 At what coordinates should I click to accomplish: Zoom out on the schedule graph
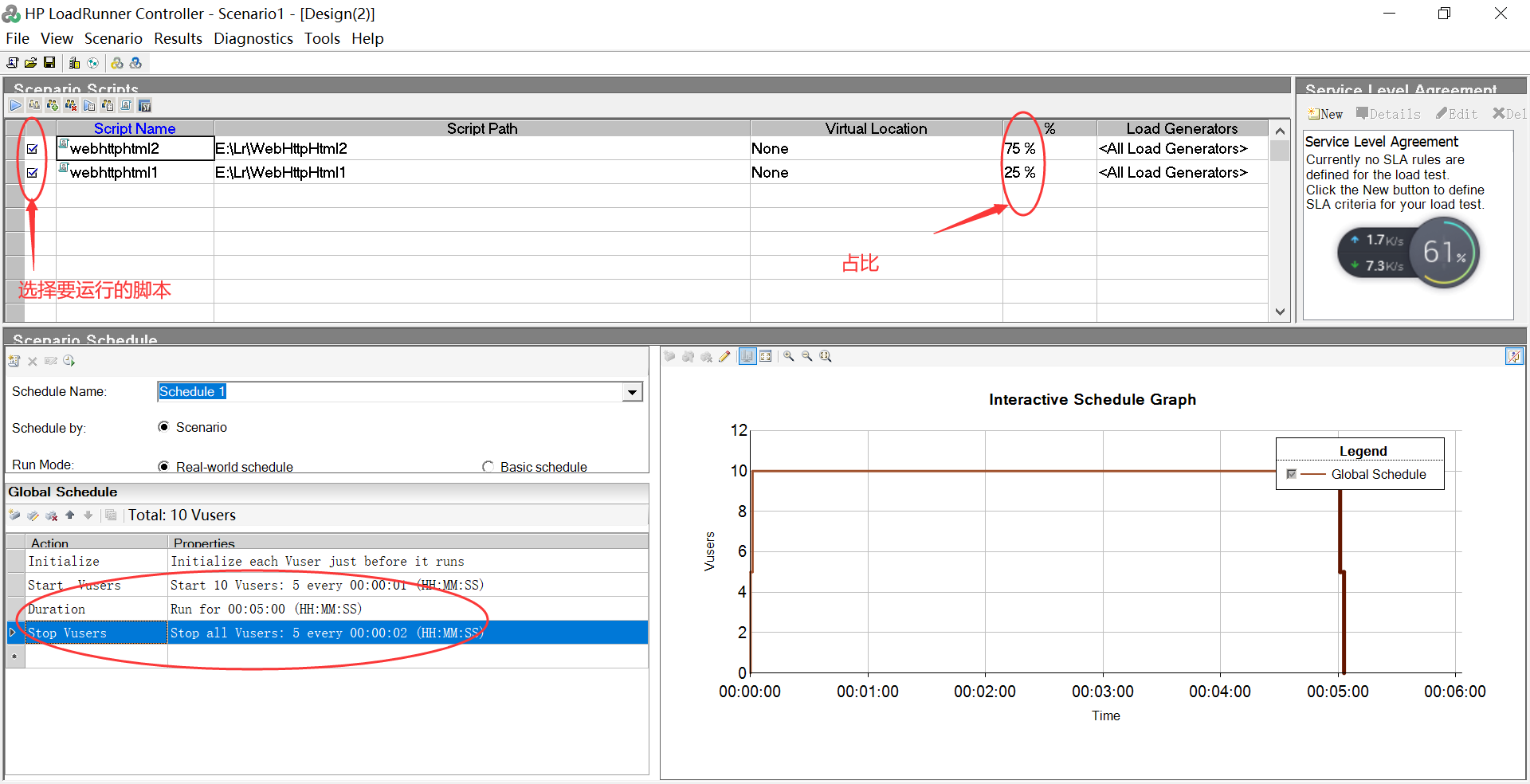point(807,356)
